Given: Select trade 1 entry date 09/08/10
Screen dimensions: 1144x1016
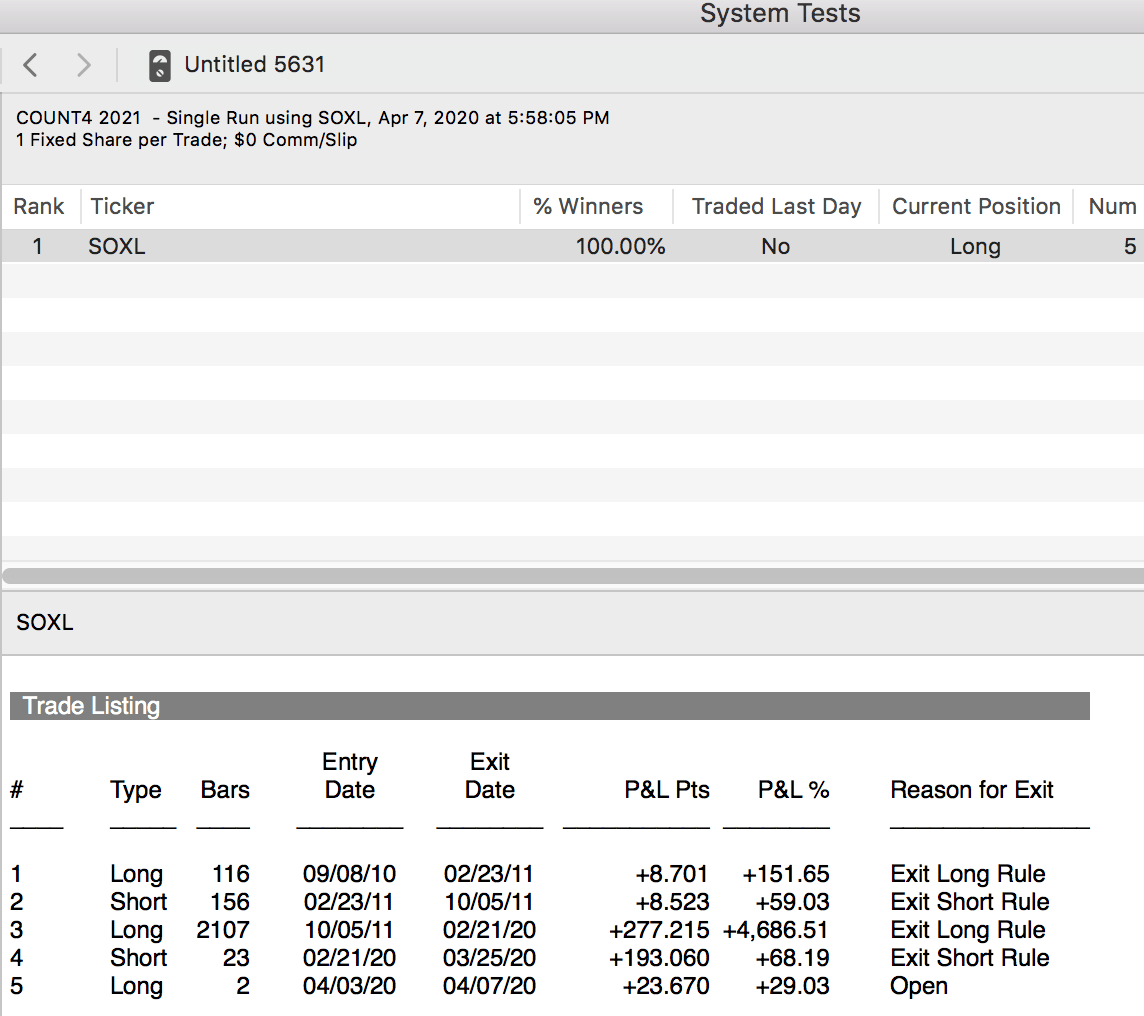Looking at the screenshot, I should pyautogui.click(x=349, y=874).
